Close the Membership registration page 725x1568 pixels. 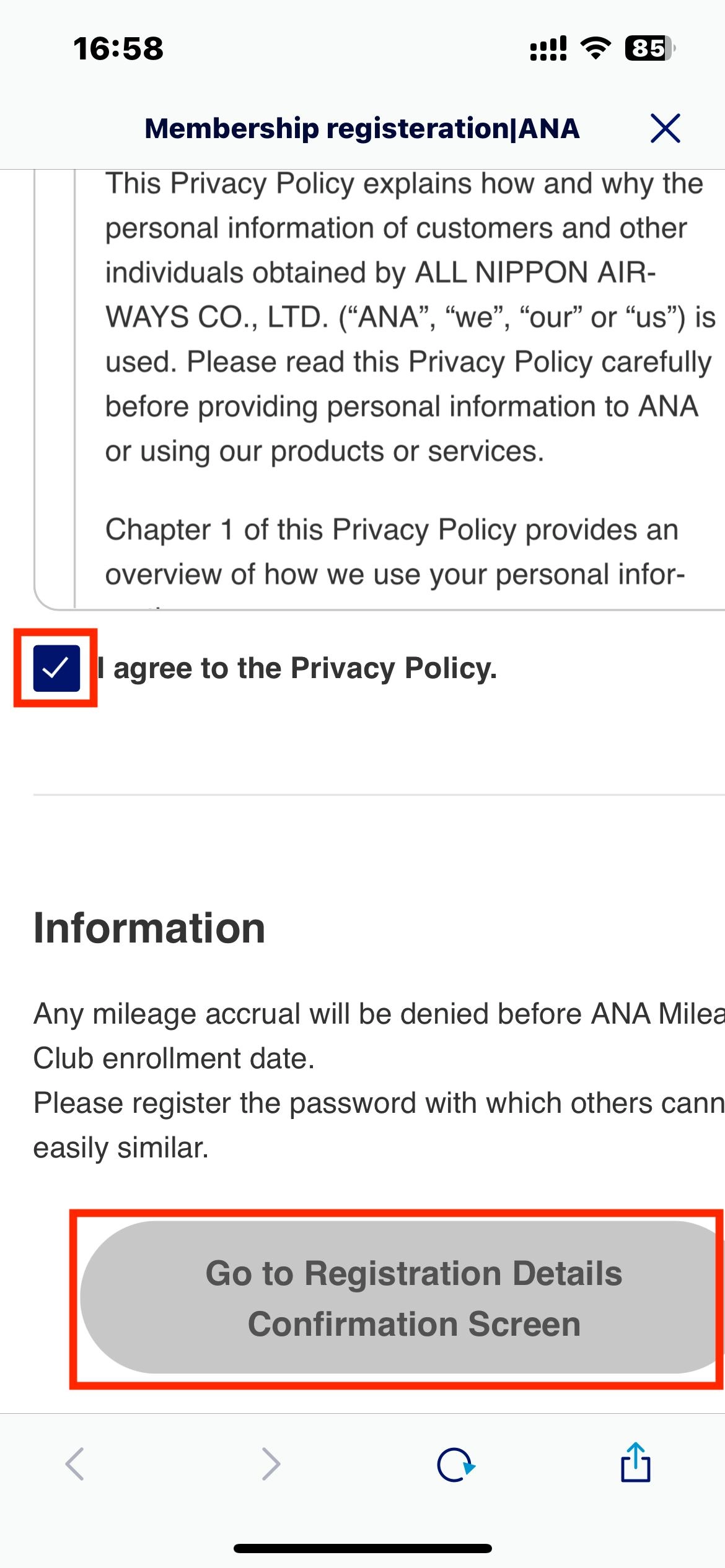[665, 128]
